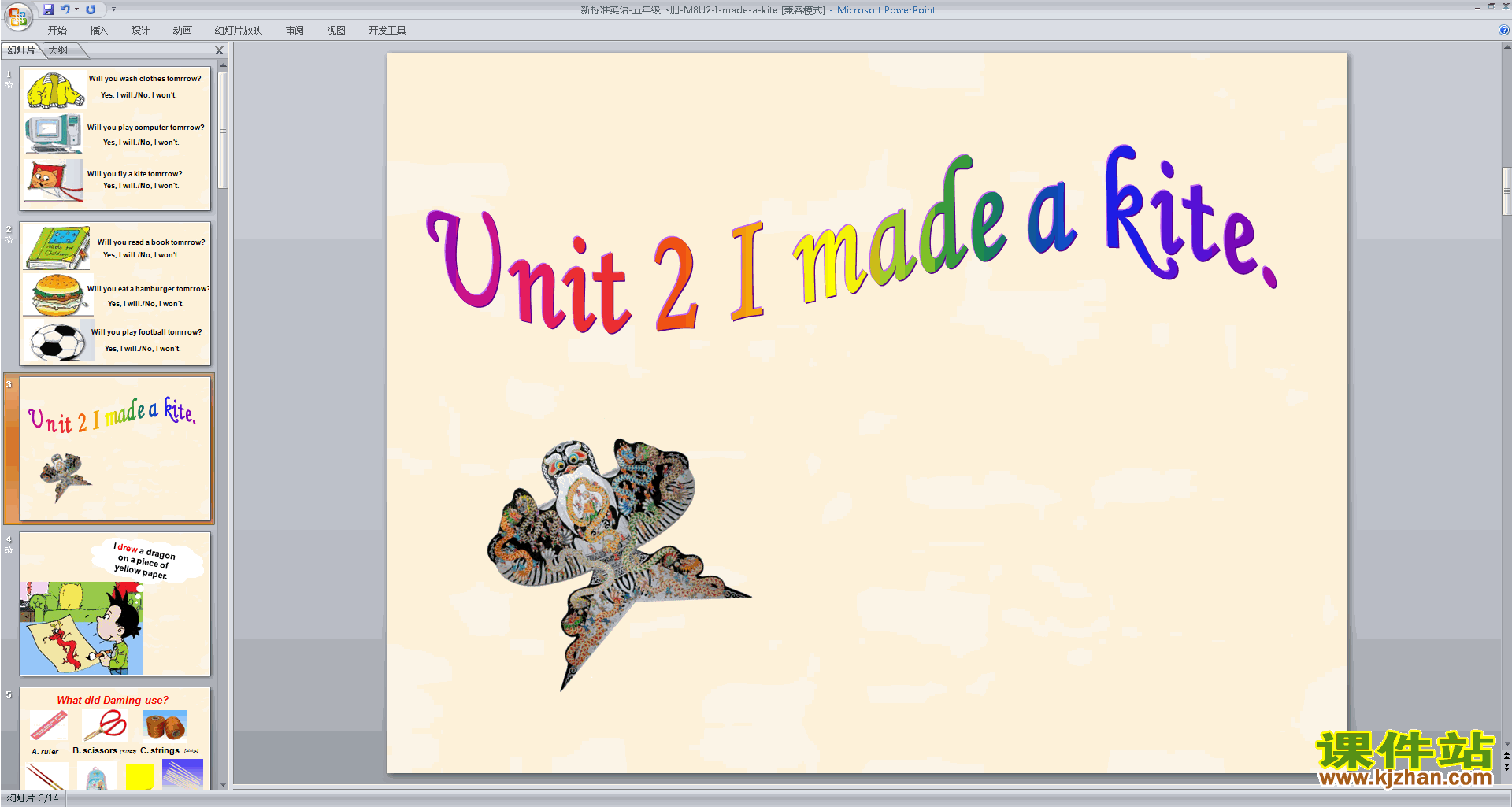The image size is (1512, 807).
Task: Go to previous slide double-up arrow
Action: pyautogui.click(x=1506, y=756)
